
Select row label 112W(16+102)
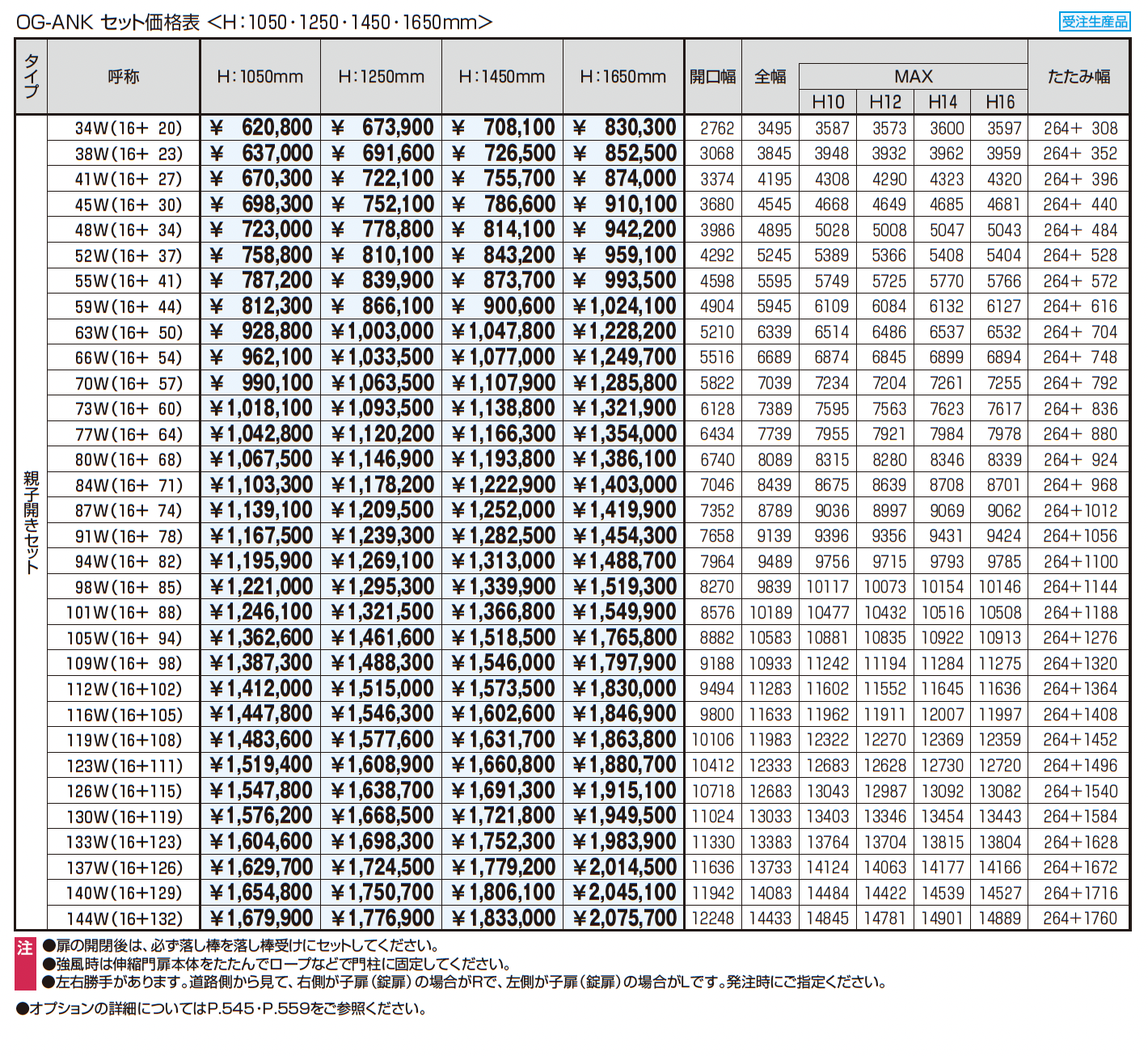125,689
